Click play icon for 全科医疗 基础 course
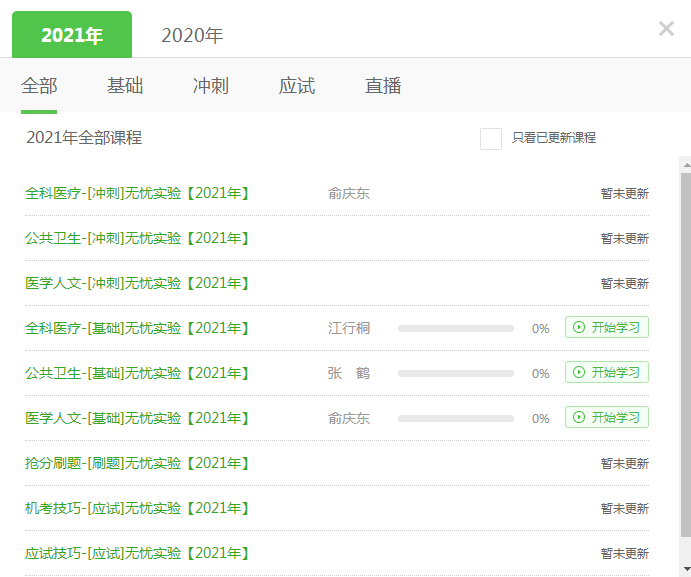Screen dimensions: 691x577 pyautogui.click(x=579, y=327)
